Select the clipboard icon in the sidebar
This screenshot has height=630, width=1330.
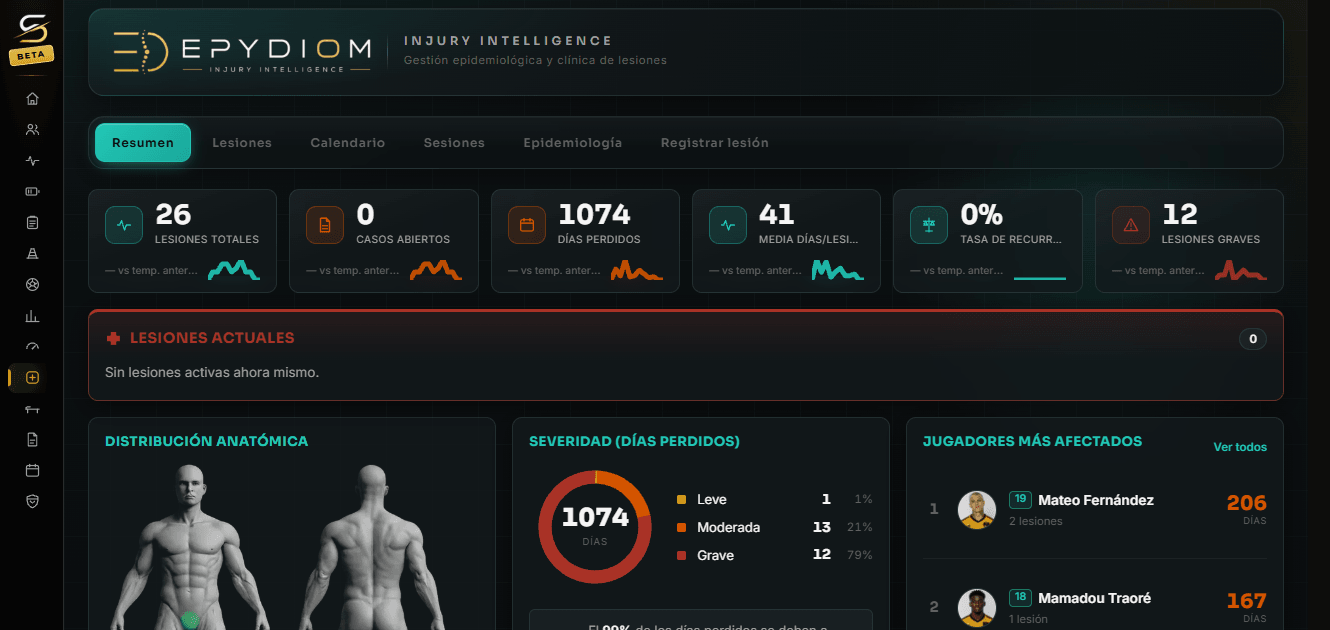coord(32,222)
